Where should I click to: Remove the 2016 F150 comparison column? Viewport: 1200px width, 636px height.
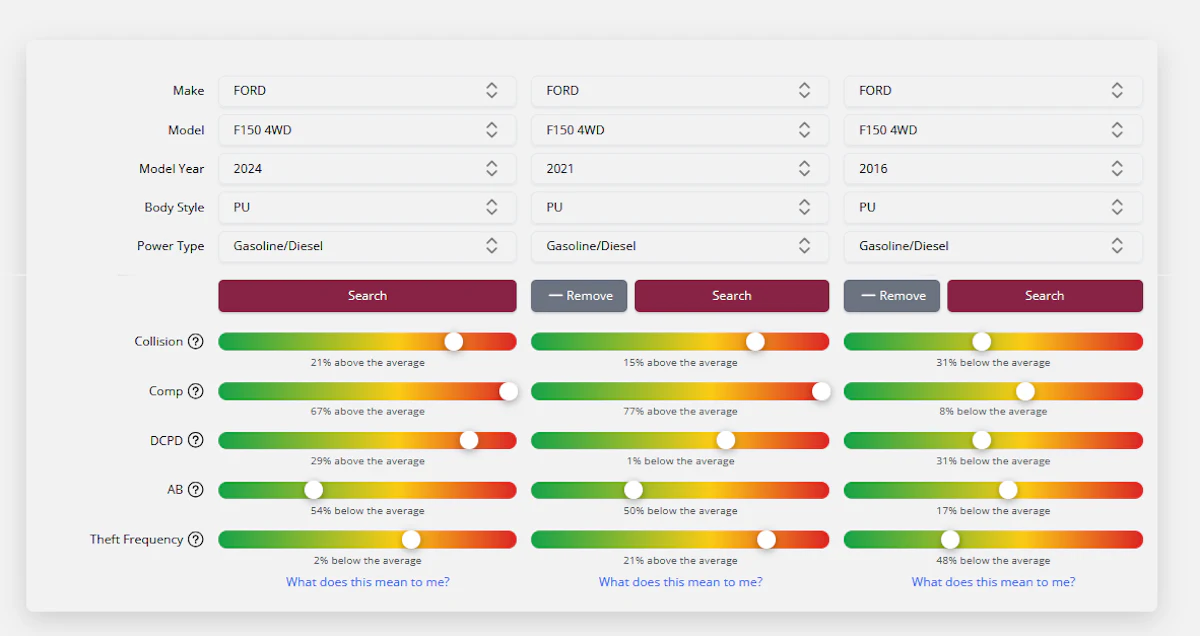pyautogui.click(x=892, y=296)
